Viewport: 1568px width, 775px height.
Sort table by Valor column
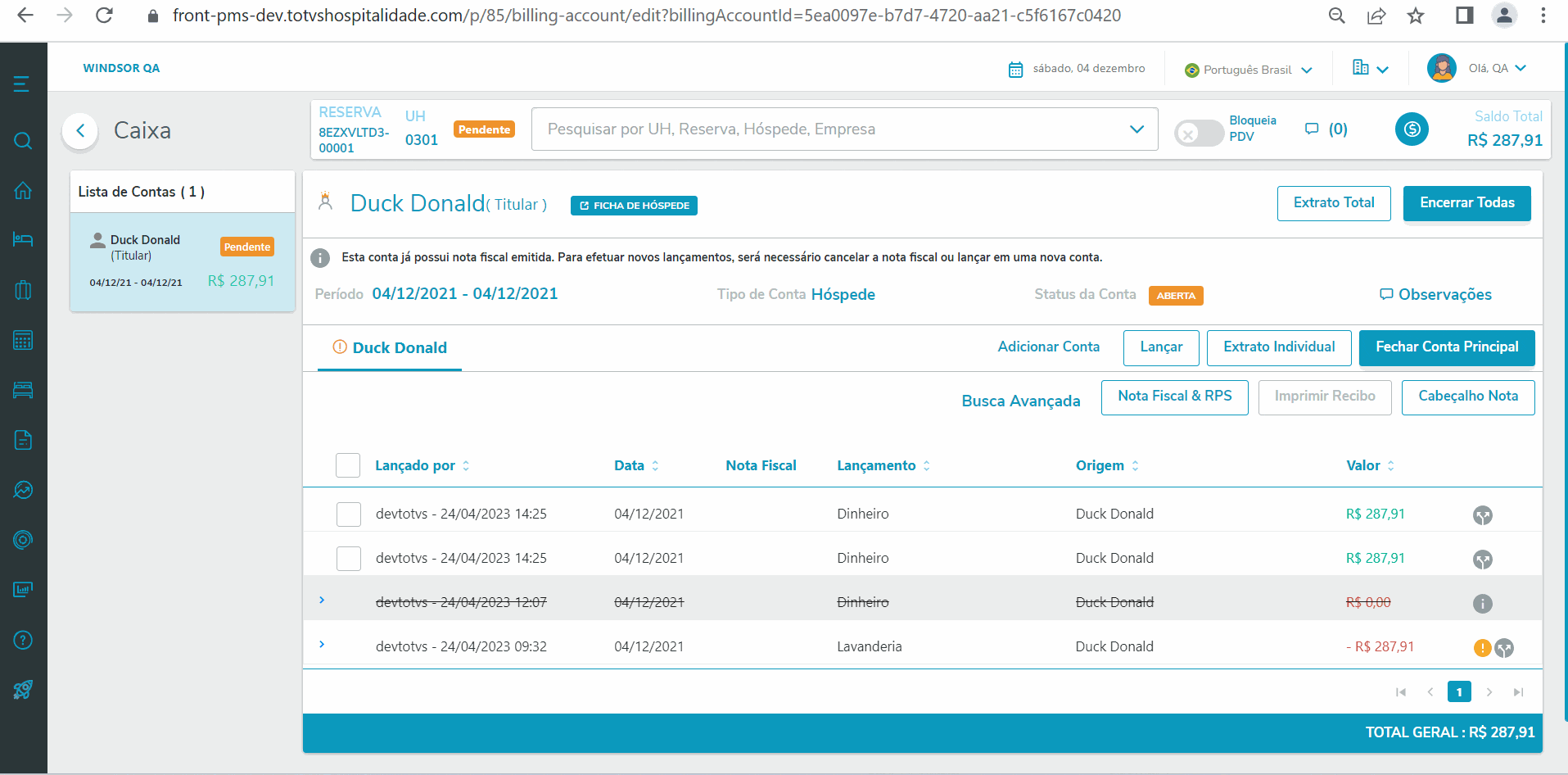(x=1370, y=465)
